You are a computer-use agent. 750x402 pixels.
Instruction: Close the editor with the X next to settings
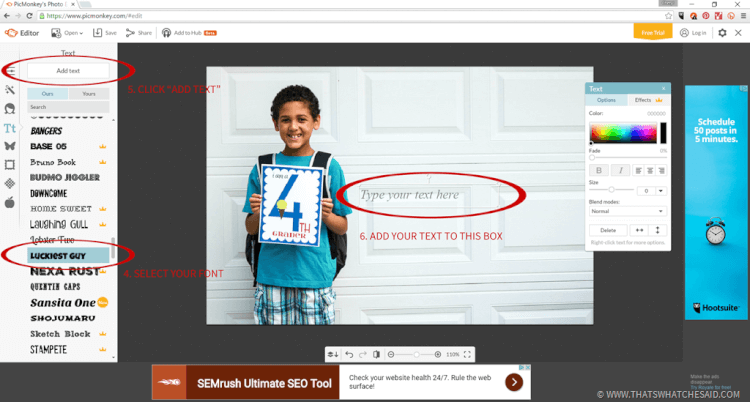pos(739,33)
